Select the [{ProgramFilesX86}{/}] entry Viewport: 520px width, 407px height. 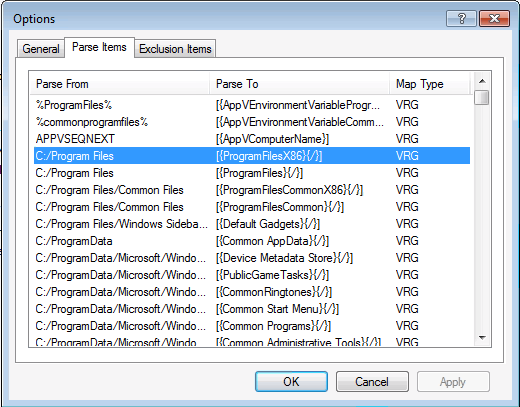coord(269,156)
